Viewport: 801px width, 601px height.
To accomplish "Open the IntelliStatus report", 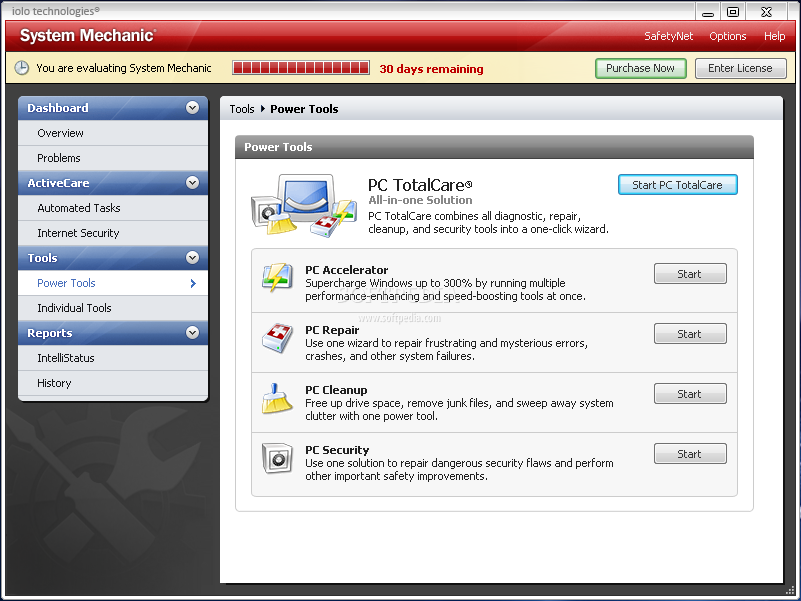I will coord(113,358).
